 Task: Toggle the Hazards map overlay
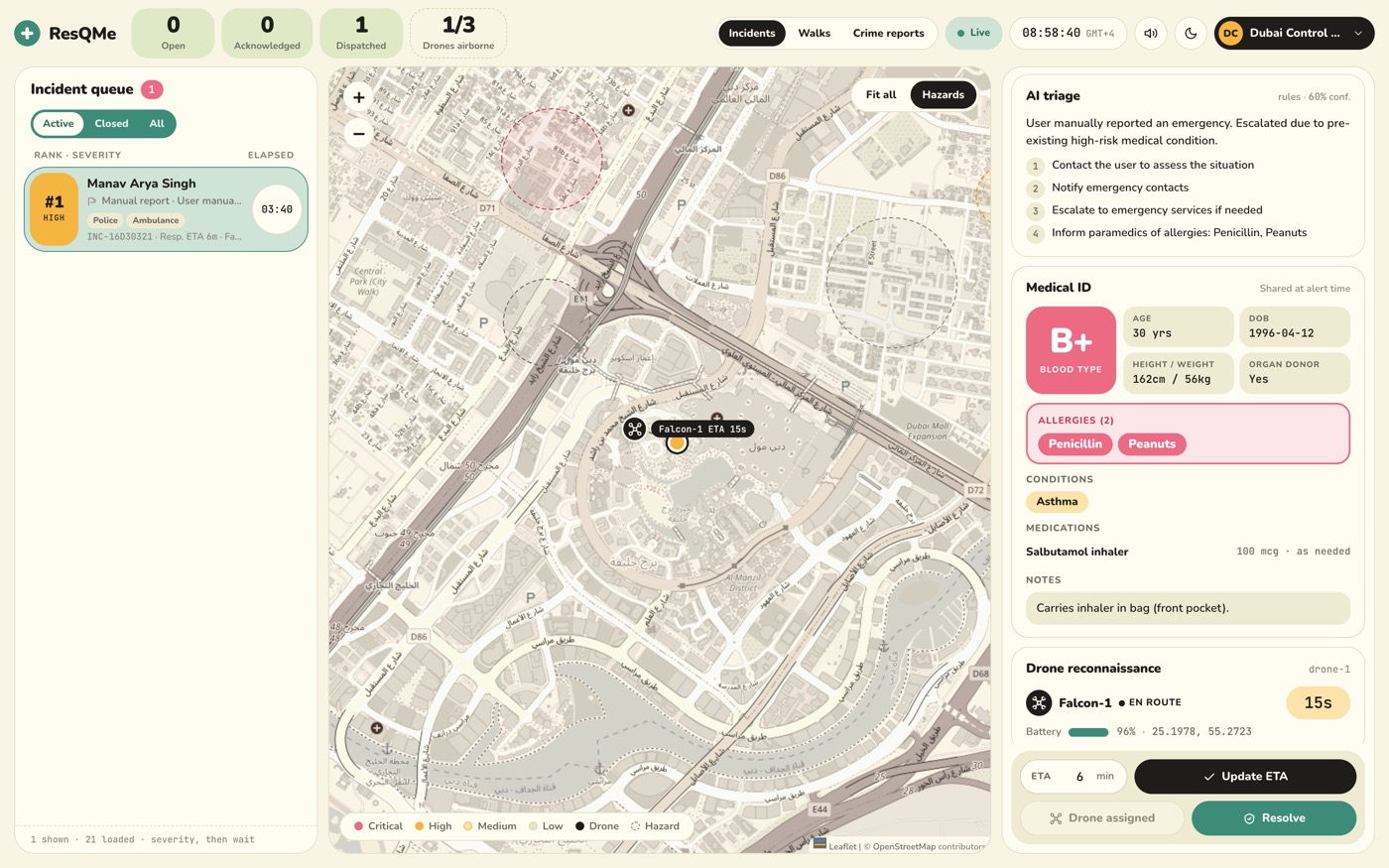pos(943,95)
